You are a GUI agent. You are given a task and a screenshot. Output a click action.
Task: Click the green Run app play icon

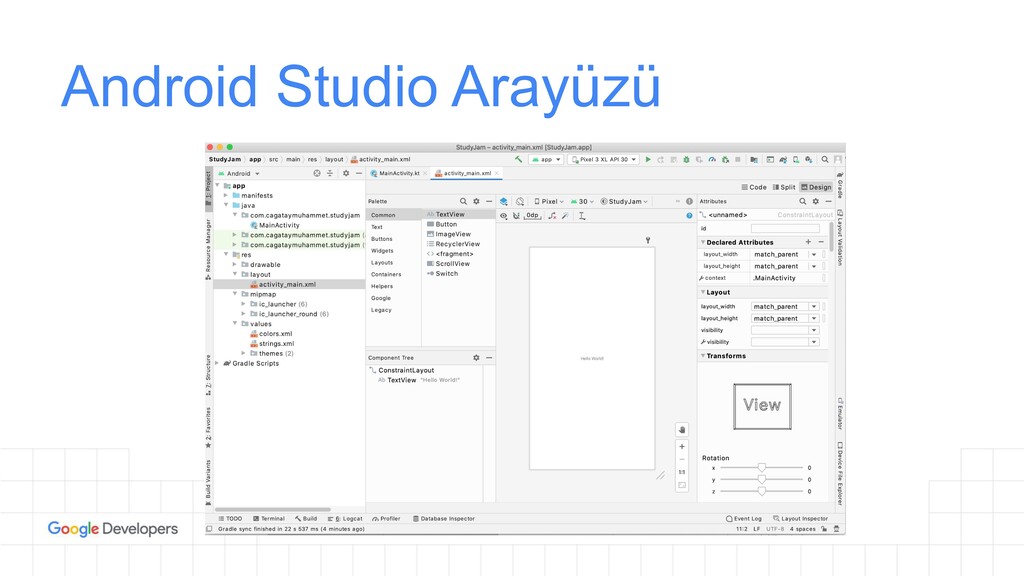click(648, 159)
